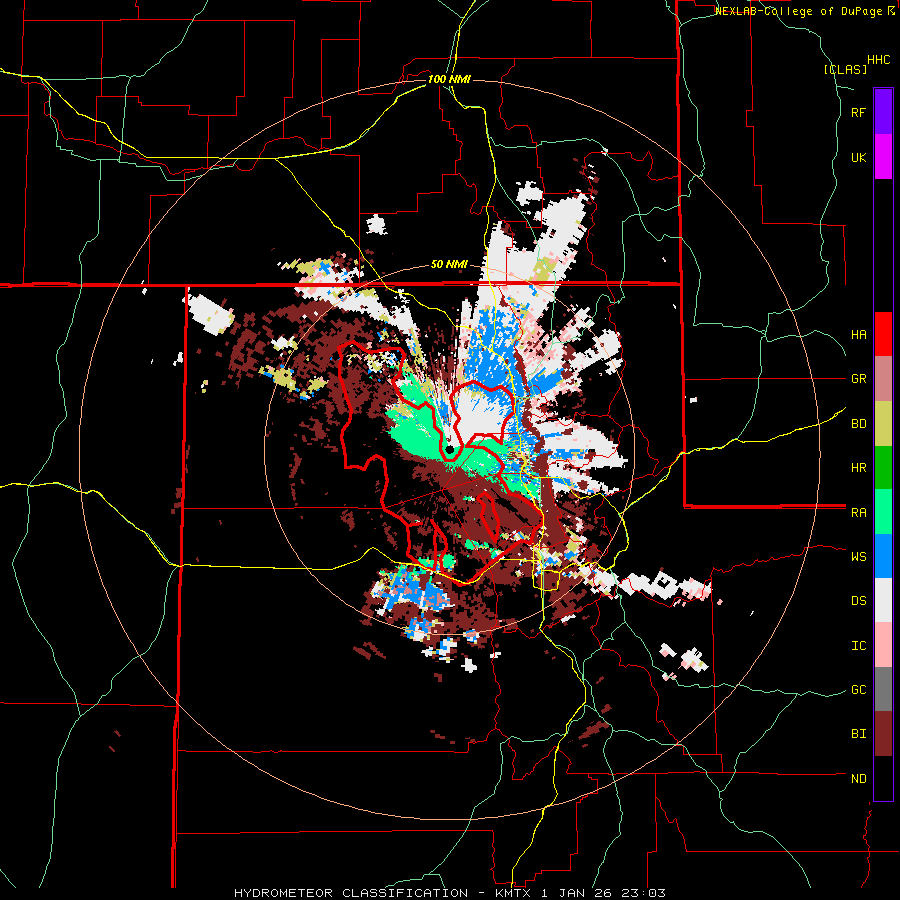This screenshot has width=900, height=900.
Task: Click the IC legend label
Action: click(858, 646)
